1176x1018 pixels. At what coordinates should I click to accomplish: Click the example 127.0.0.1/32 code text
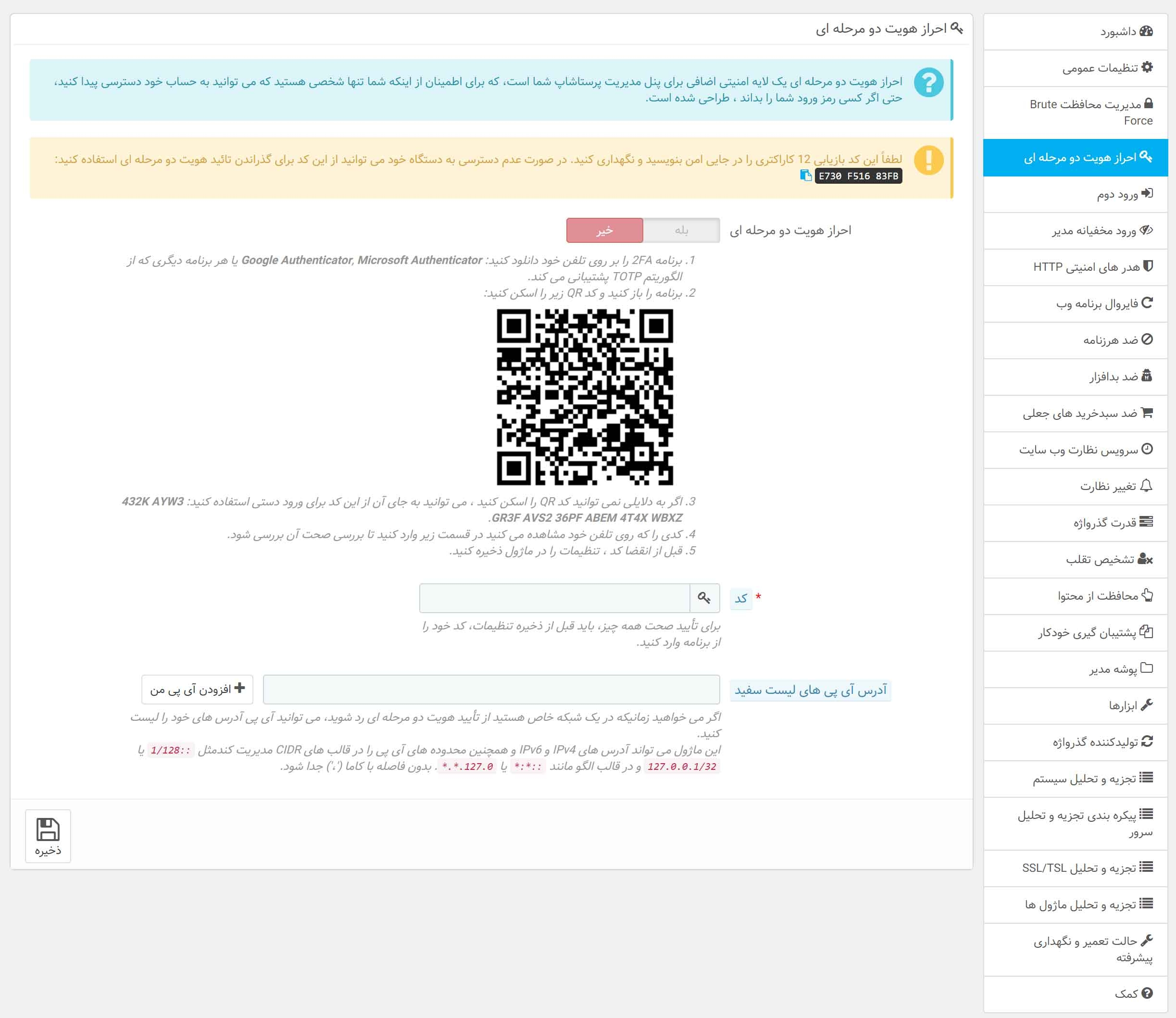tap(681, 767)
